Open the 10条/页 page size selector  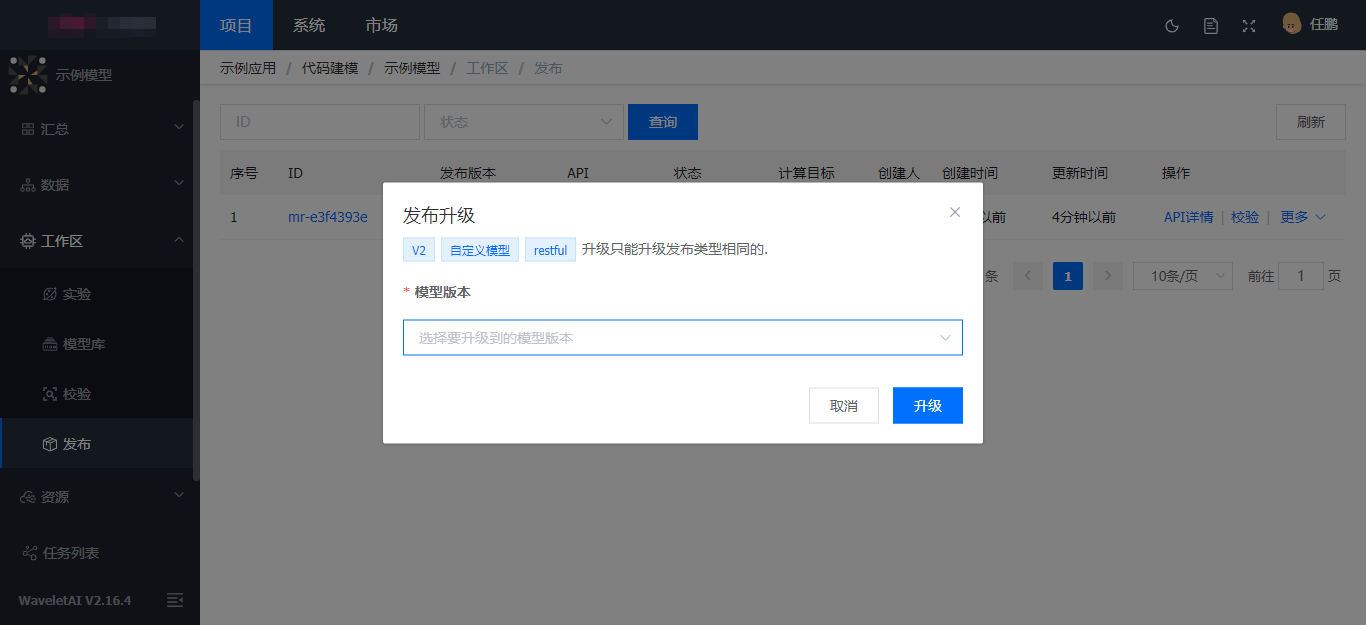coord(1181,276)
